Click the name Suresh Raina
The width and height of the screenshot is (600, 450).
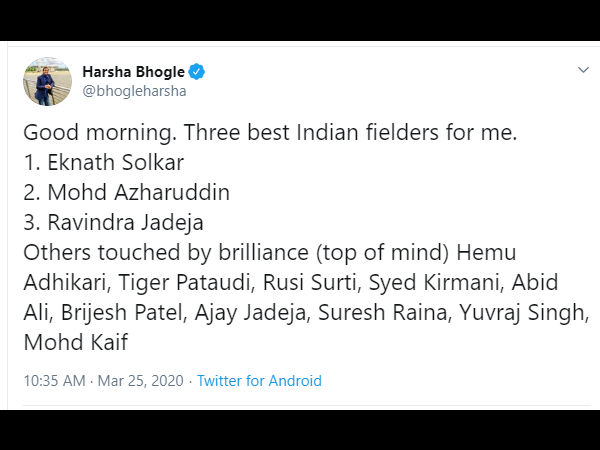coord(383,312)
